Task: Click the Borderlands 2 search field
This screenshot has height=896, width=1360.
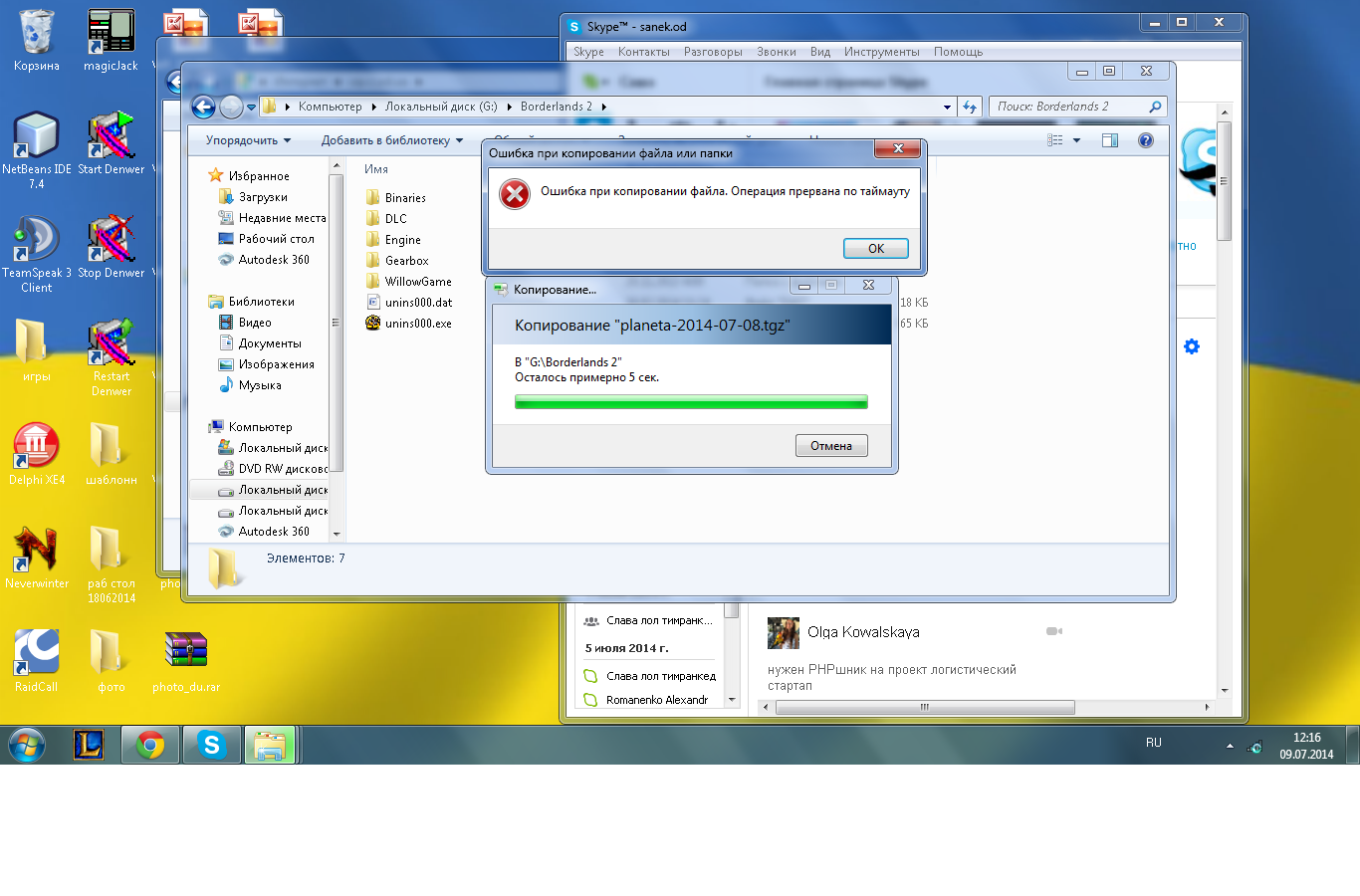Action: [x=1078, y=107]
